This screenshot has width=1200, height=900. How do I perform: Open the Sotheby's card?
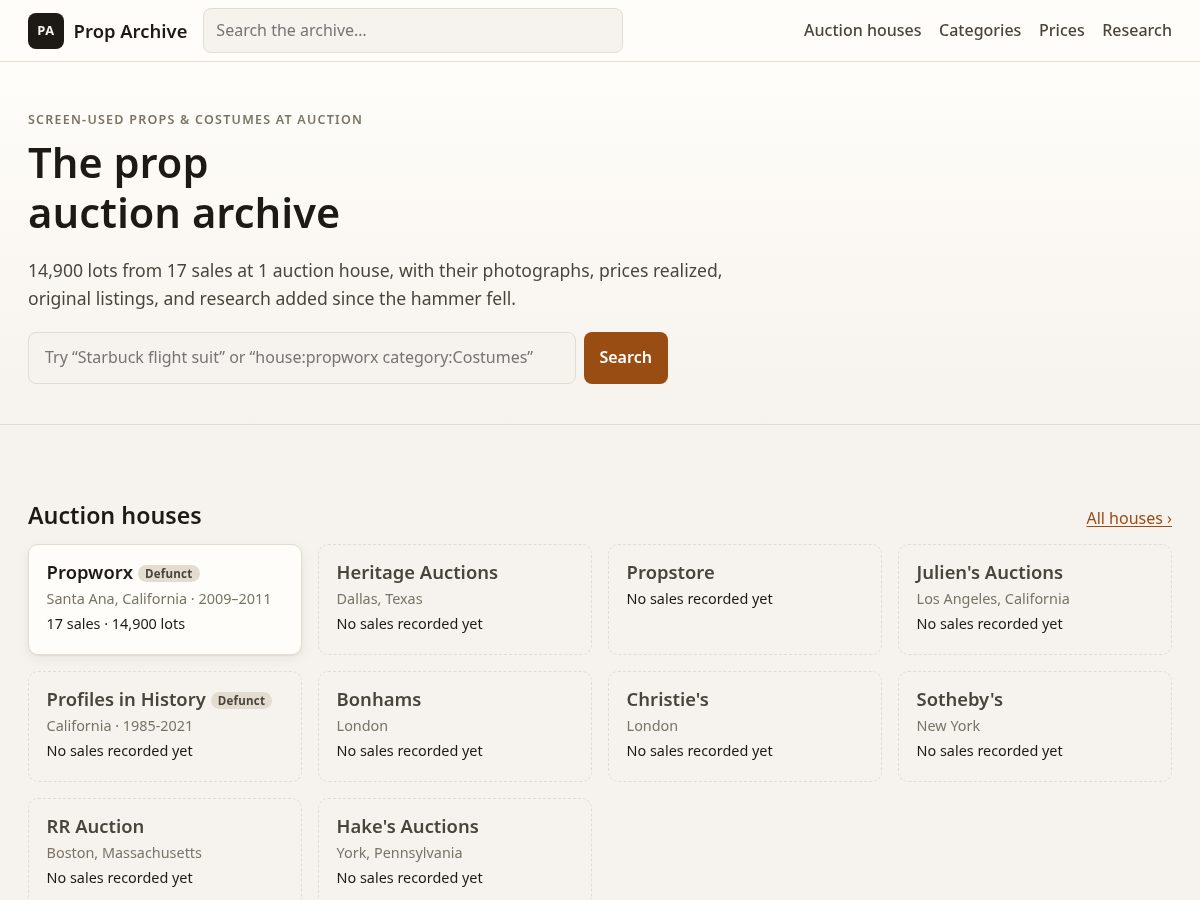point(1035,726)
